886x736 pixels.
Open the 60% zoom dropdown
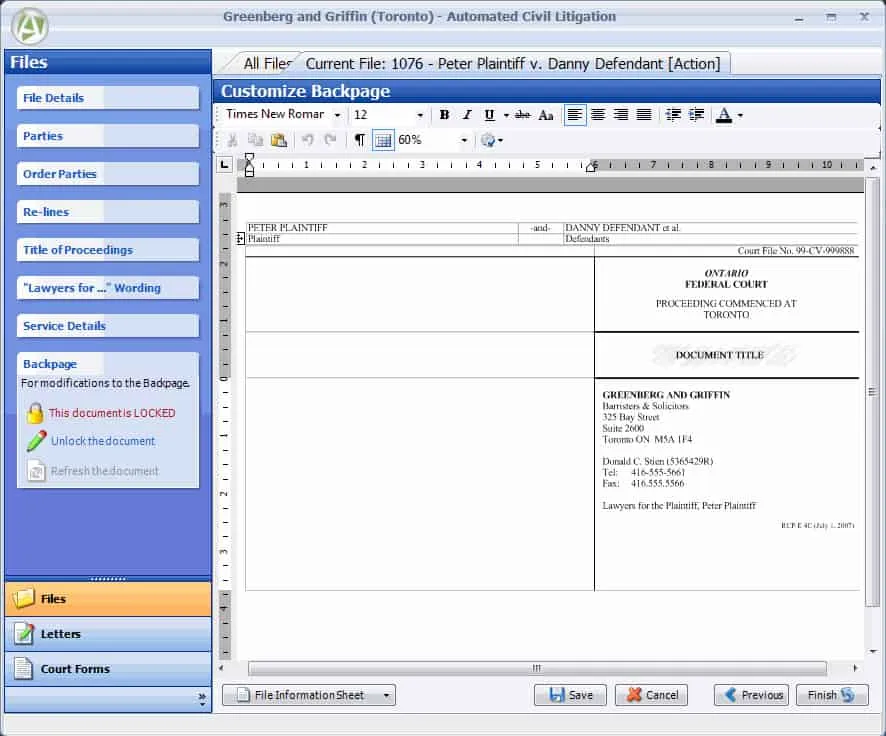pyautogui.click(x=464, y=140)
